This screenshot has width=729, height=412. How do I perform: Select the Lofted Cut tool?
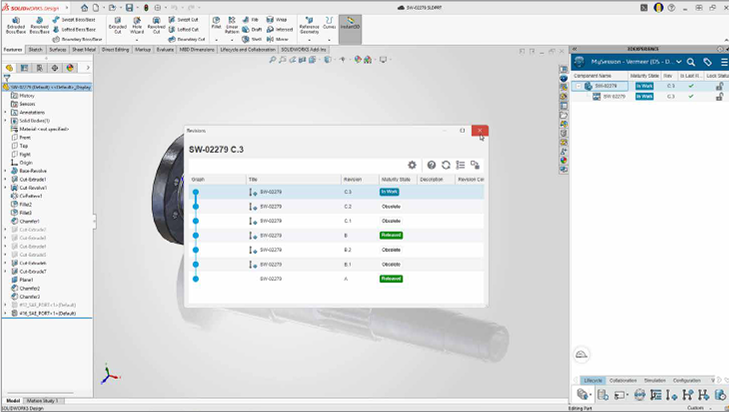click(x=184, y=29)
